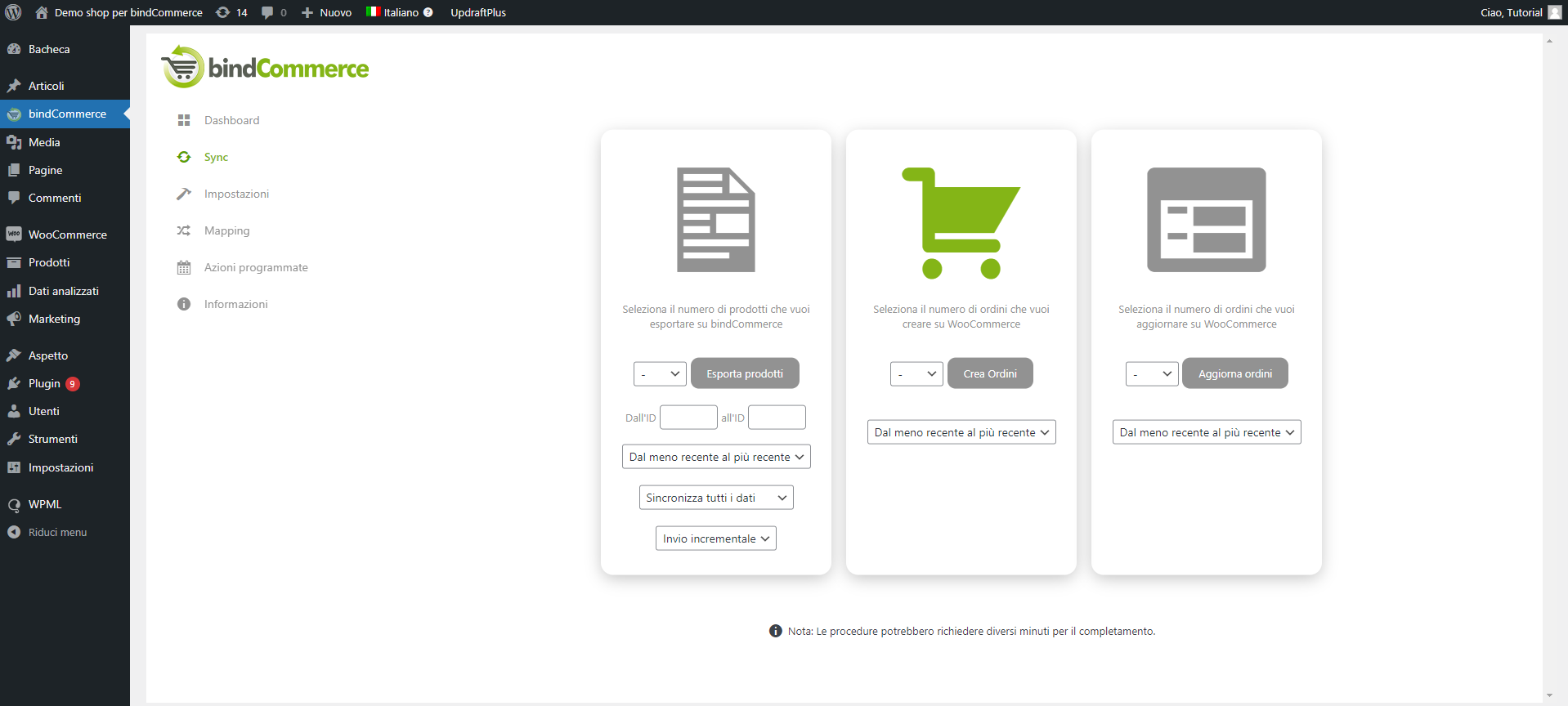The image size is (1568, 706).
Task: Open the Media icon in sidebar
Action: coord(14,142)
